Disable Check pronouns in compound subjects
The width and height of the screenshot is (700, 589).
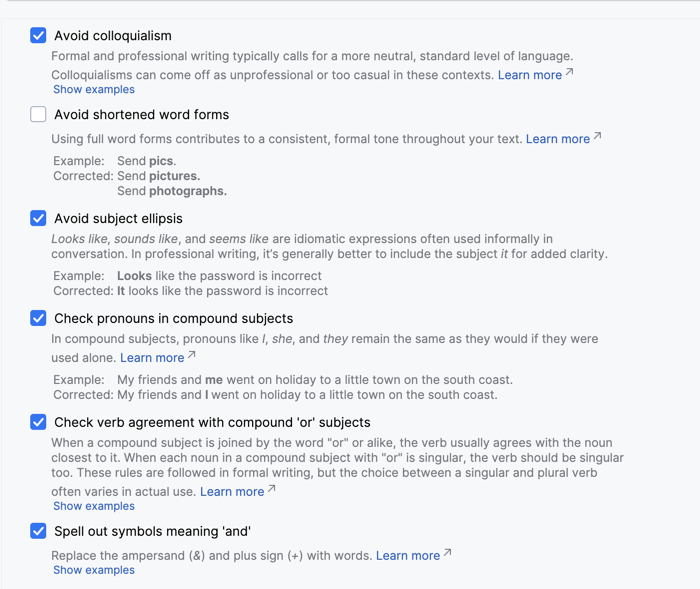coord(38,318)
